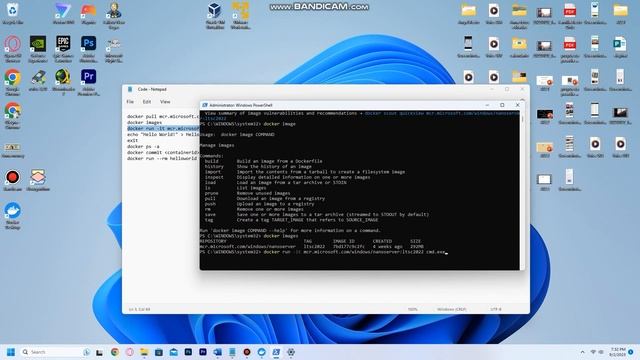Open the Wi-Fi network tray icon
Image resolution: width=640 pixels, height=360 pixels.
593,352
